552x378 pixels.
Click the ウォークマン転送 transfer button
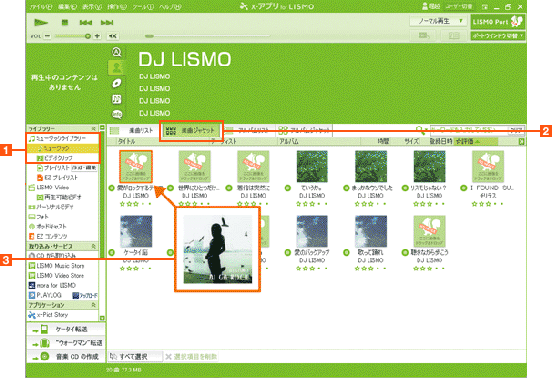pyautogui.click(x=66, y=343)
